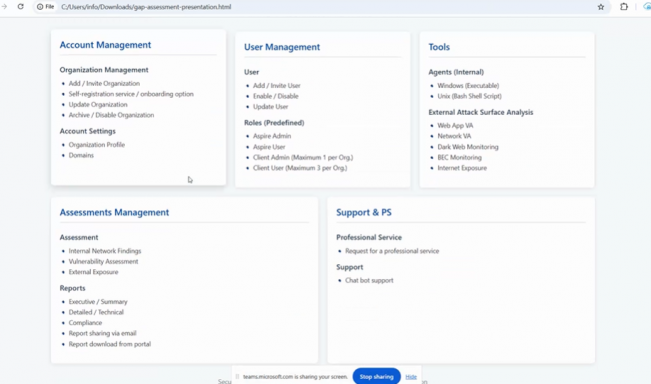The image size is (651, 384).
Task: Select Chat bot support item
Action: 369,281
